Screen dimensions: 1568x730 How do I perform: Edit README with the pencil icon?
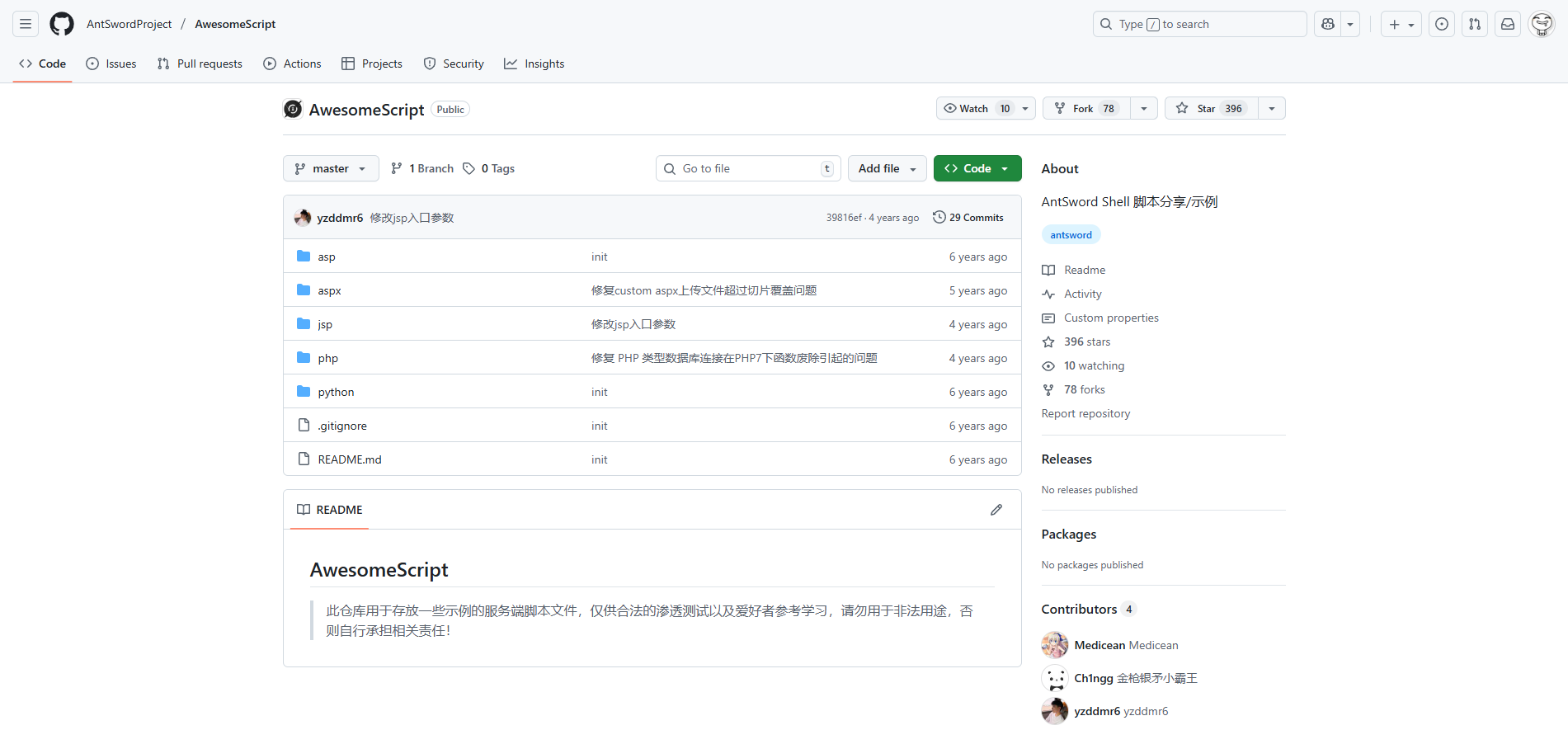(996, 510)
